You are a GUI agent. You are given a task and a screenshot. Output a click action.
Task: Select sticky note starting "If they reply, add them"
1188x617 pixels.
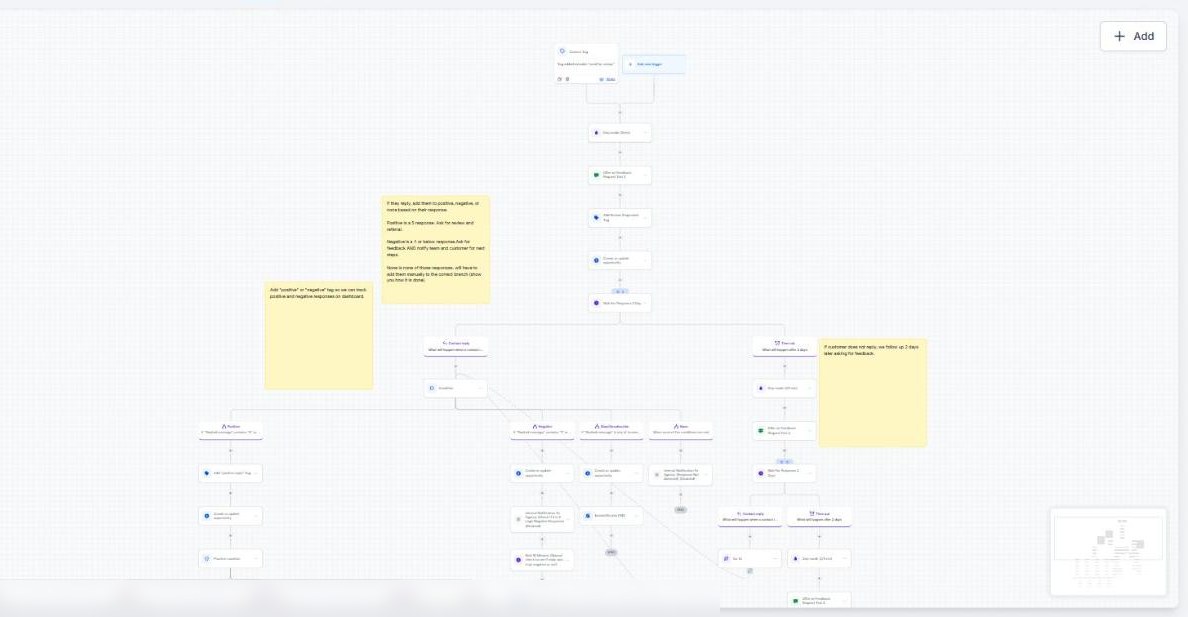[436, 250]
